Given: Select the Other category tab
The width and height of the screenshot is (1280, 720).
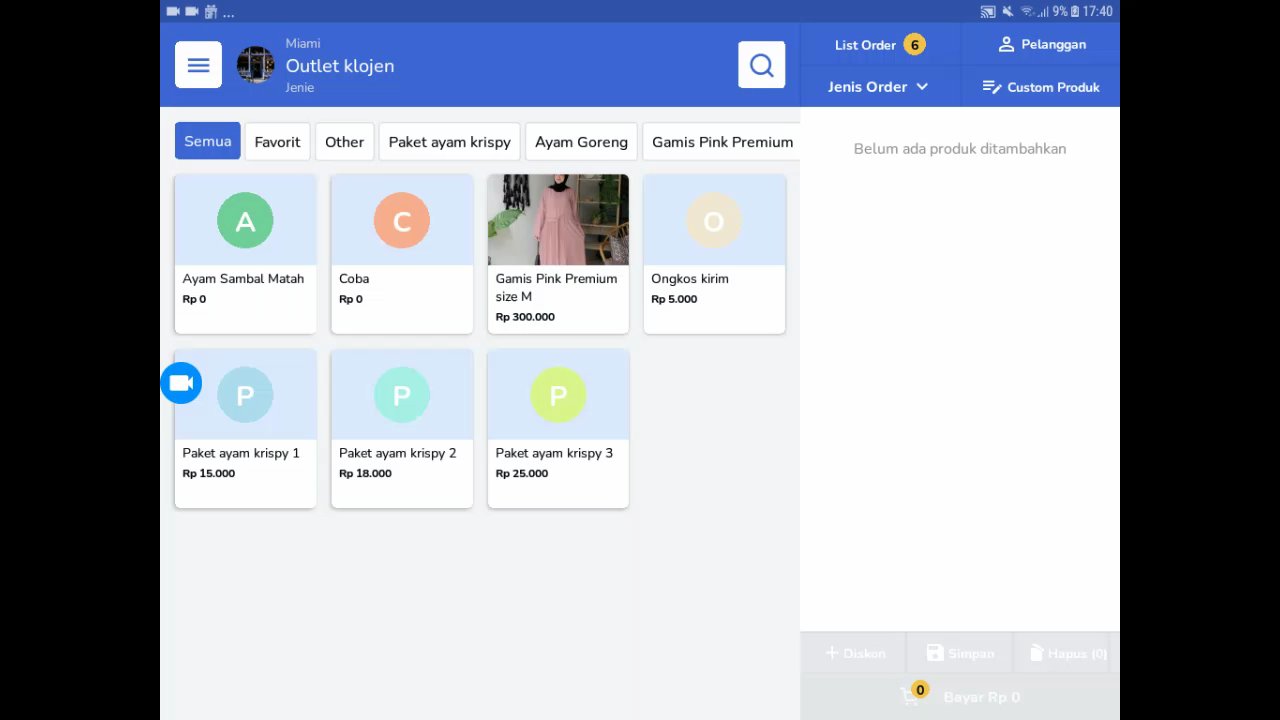Looking at the screenshot, I should 344,142.
